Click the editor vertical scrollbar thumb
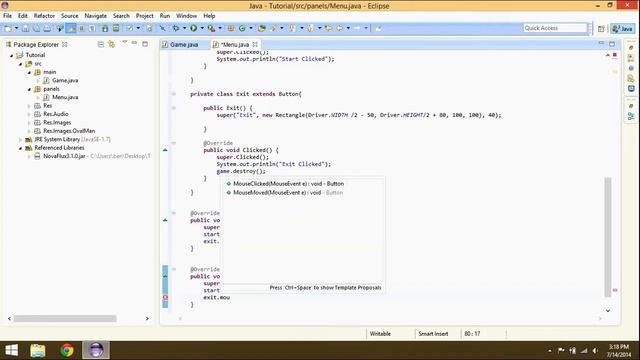The image size is (640, 360). pos(608,238)
